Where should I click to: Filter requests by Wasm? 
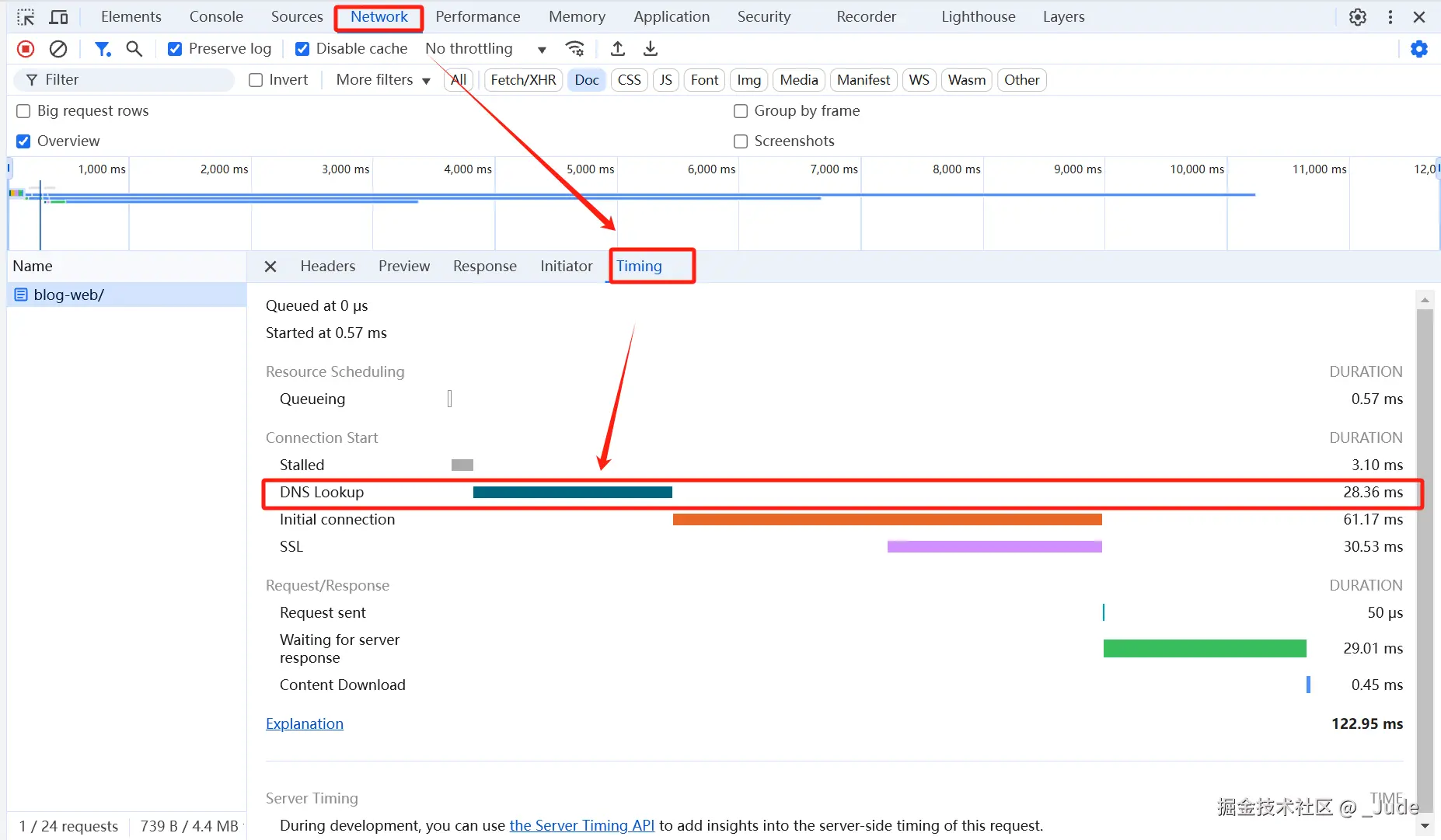(x=967, y=80)
